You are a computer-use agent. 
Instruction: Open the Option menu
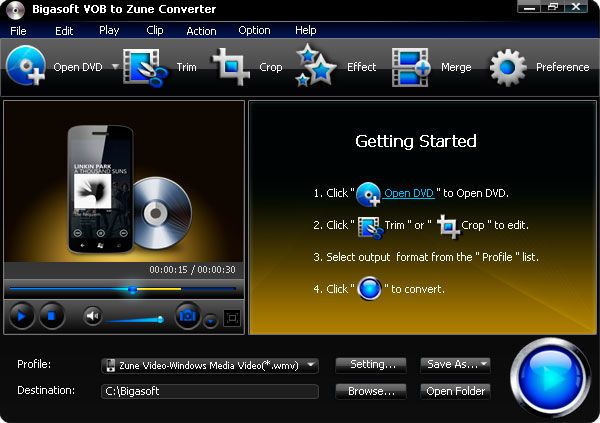[x=254, y=31]
